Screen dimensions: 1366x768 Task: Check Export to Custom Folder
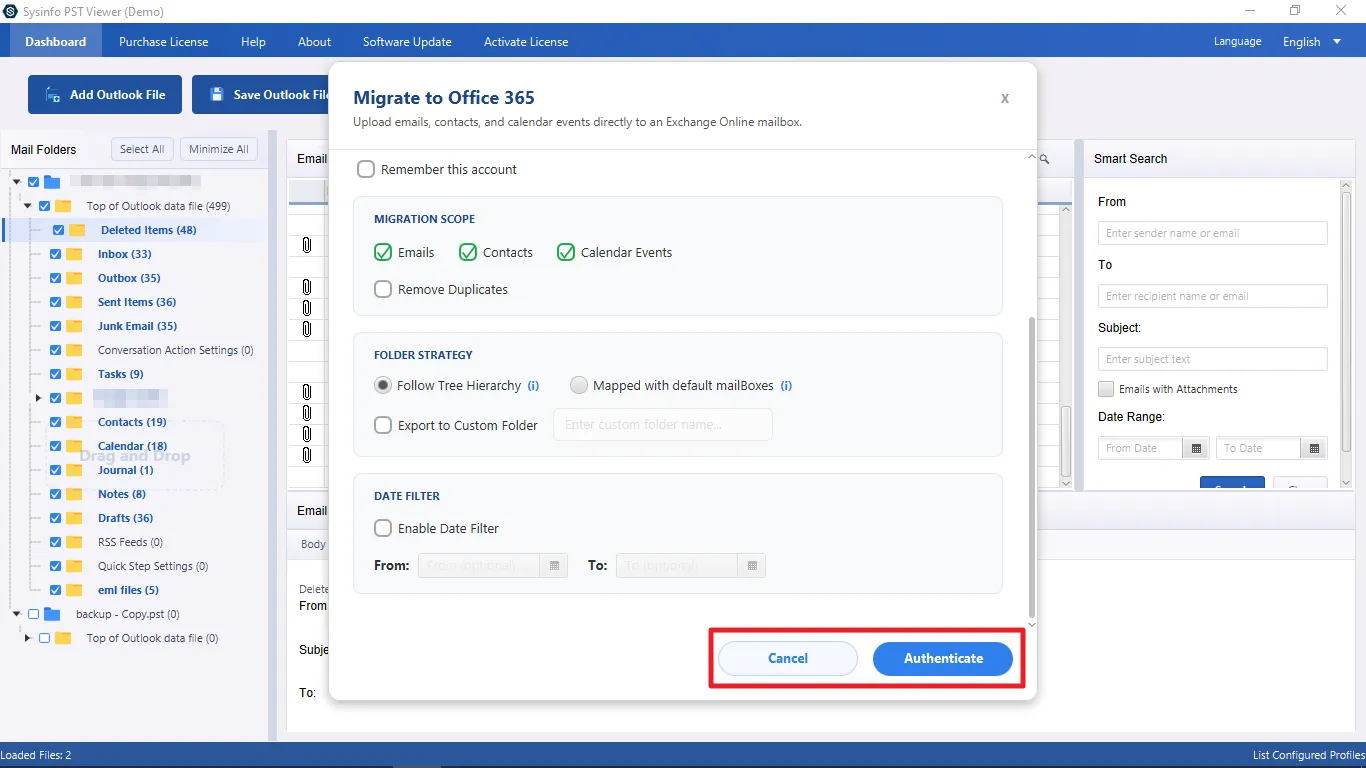click(383, 425)
